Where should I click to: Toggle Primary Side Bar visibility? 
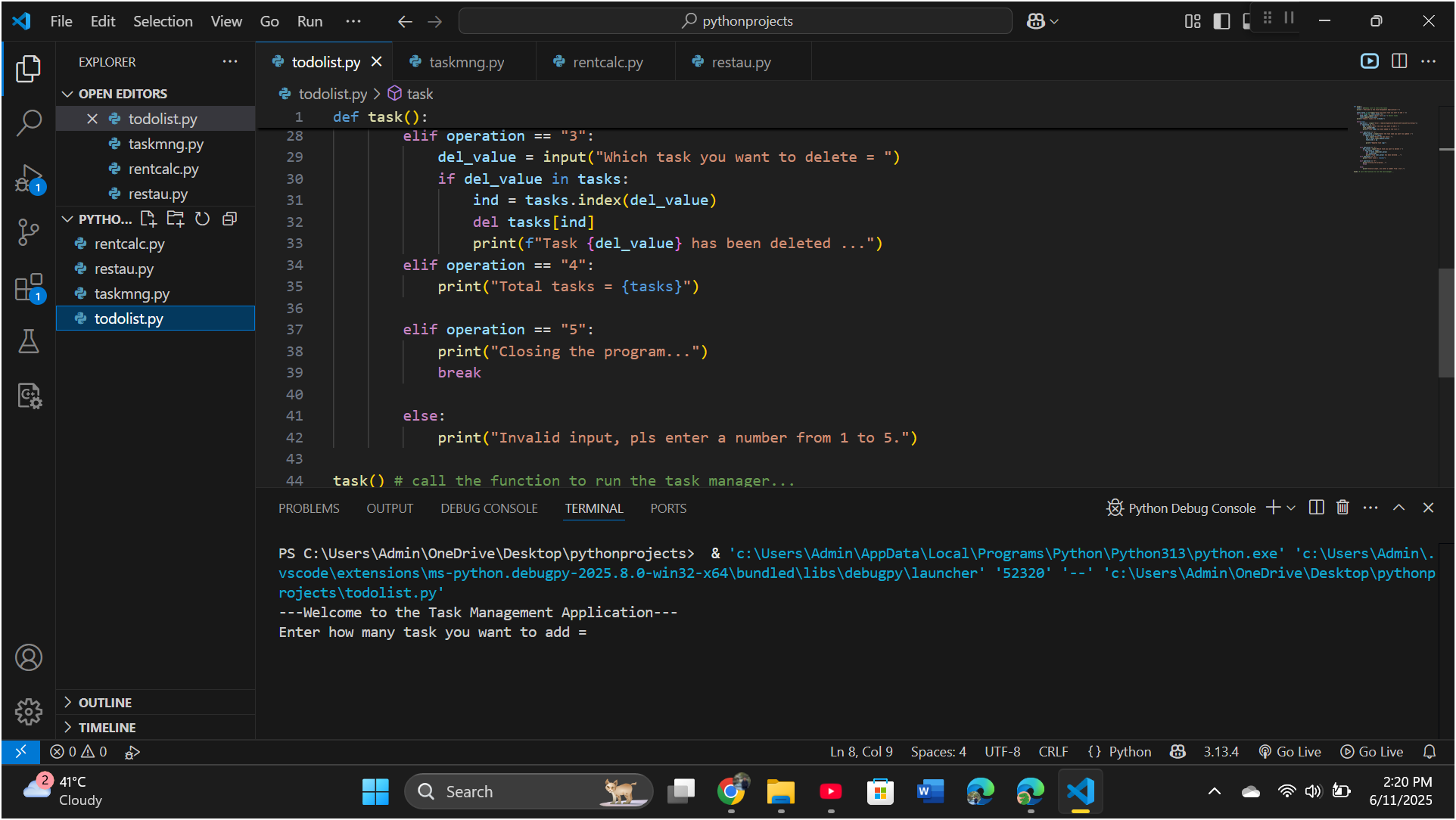[1221, 21]
